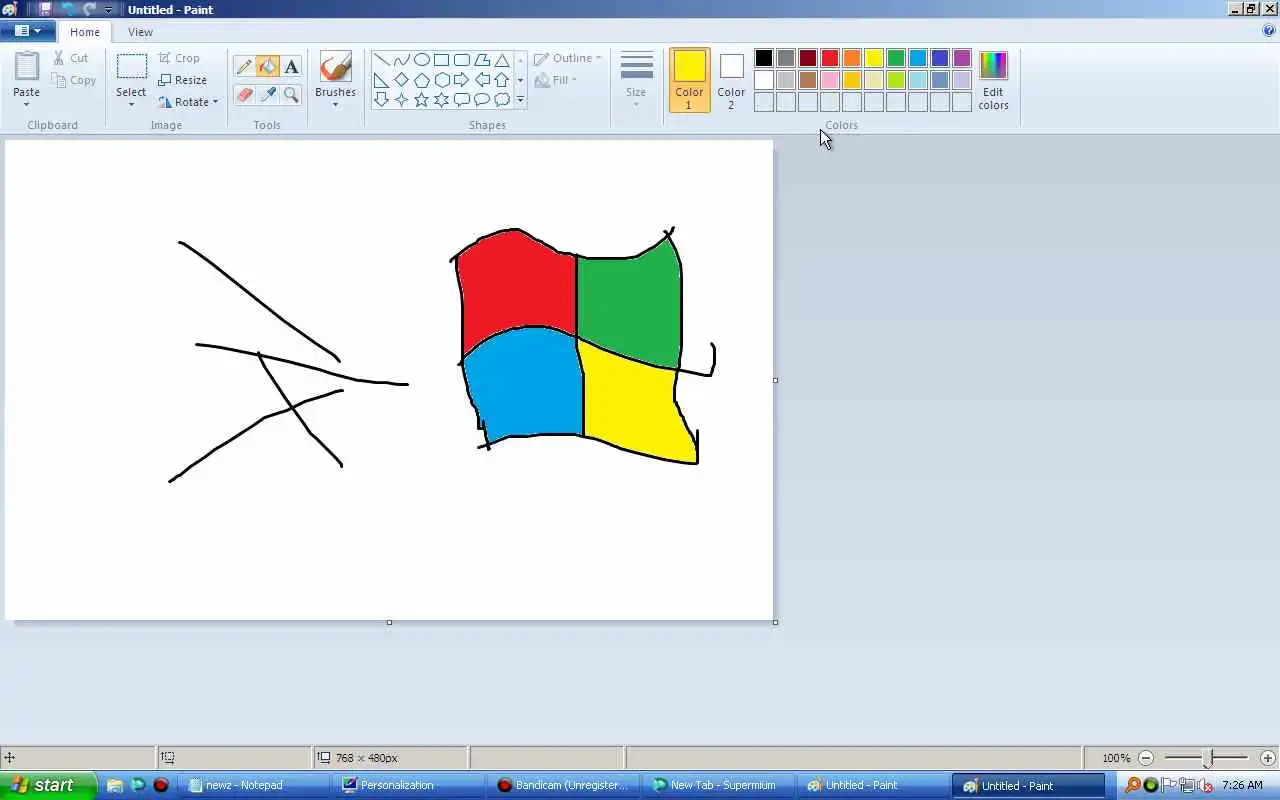The height and width of the screenshot is (800, 1280).
Task: Choose the Triangle shape
Action: [502, 60]
